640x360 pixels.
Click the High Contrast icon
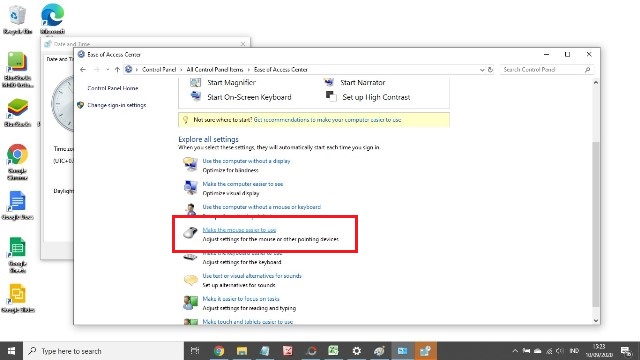tap(331, 97)
